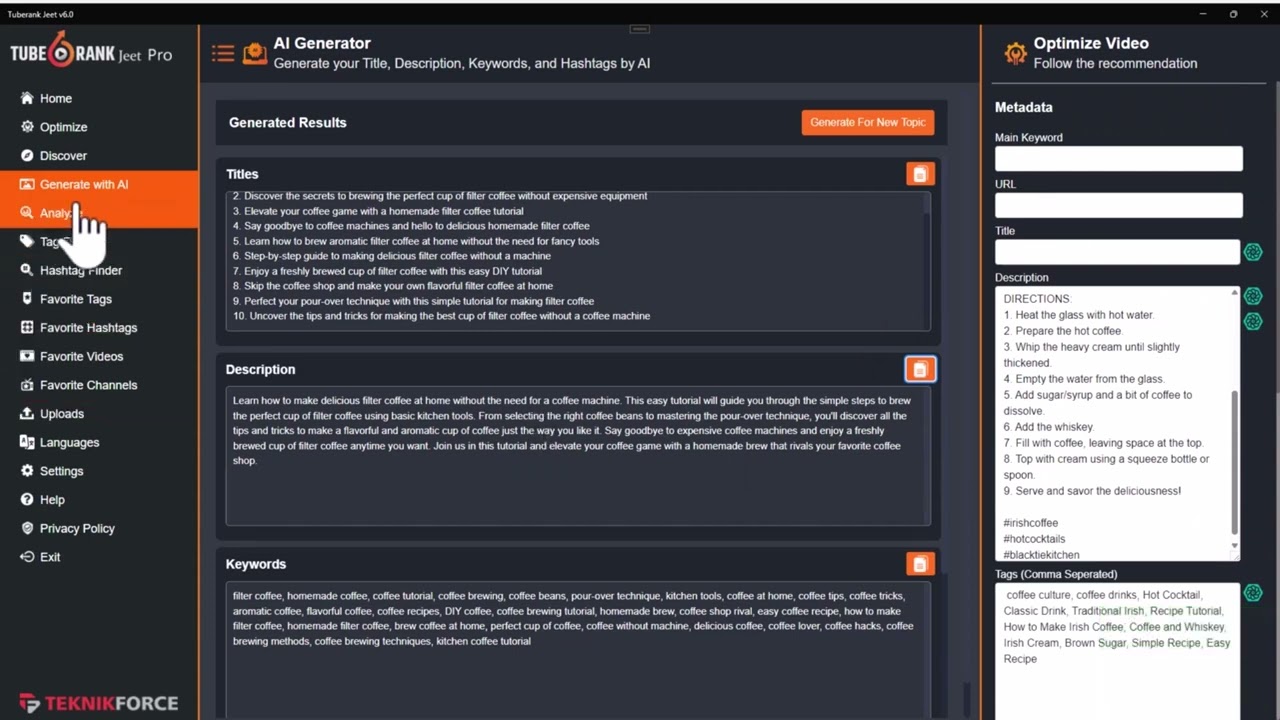This screenshot has height=720, width=1280.
Task: Click the green AI icon beside Title field
Action: tap(1253, 252)
